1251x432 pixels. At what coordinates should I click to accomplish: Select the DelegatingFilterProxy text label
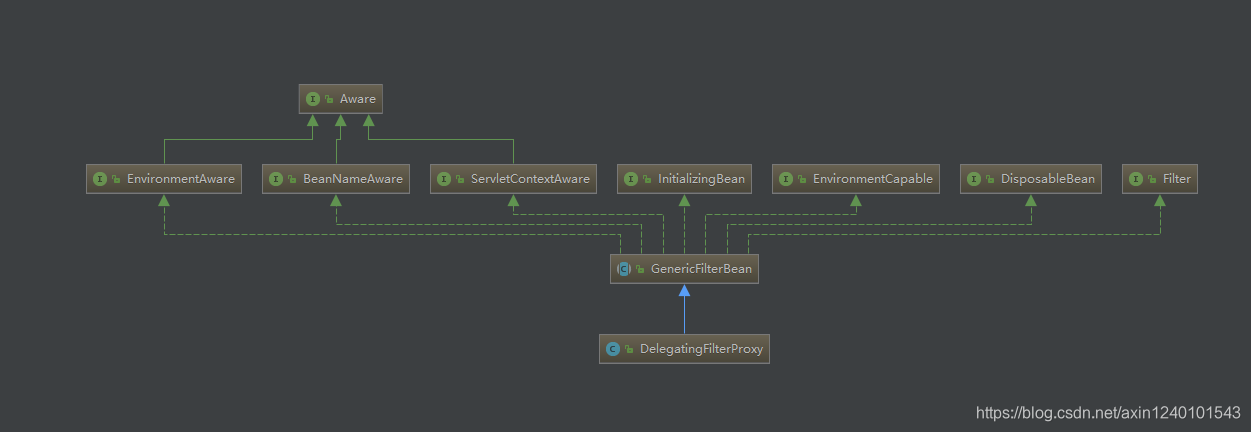[701, 350]
